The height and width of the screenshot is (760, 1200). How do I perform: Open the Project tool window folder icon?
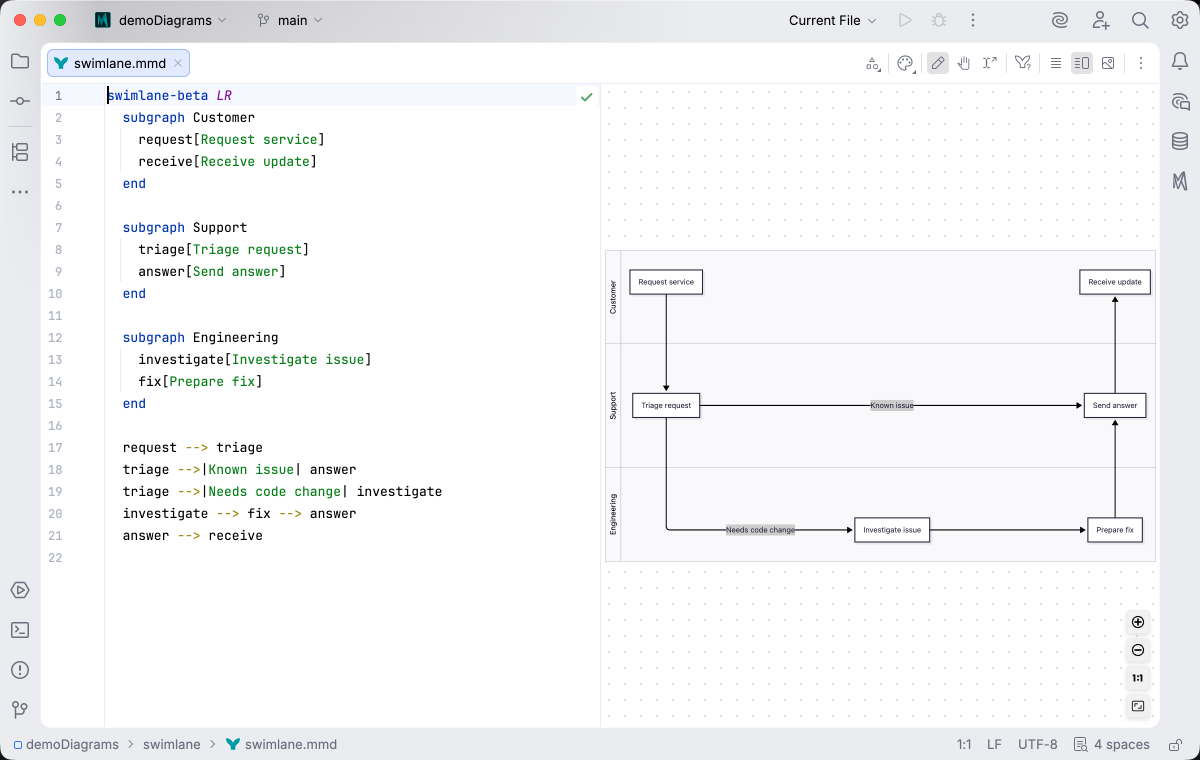[20, 61]
